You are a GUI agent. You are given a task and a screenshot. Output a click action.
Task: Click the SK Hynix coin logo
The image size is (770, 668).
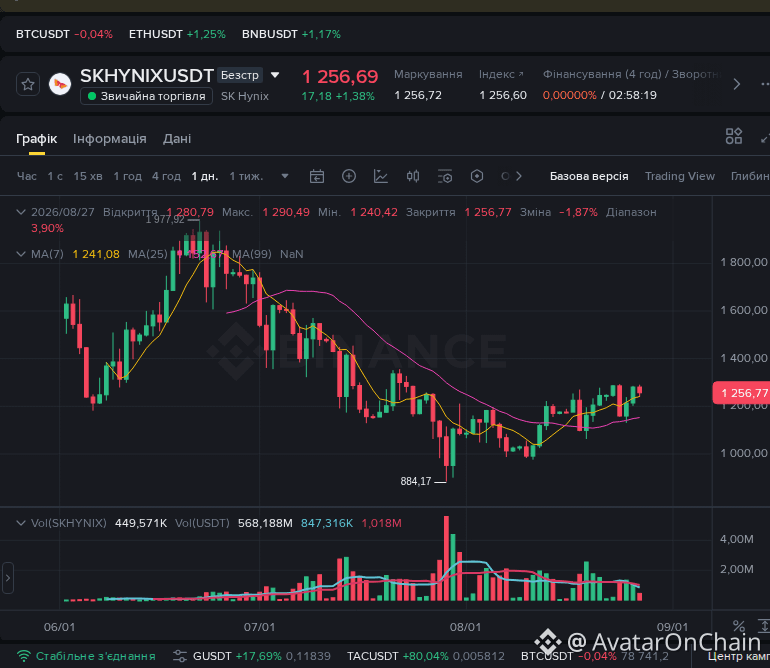point(60,84)
